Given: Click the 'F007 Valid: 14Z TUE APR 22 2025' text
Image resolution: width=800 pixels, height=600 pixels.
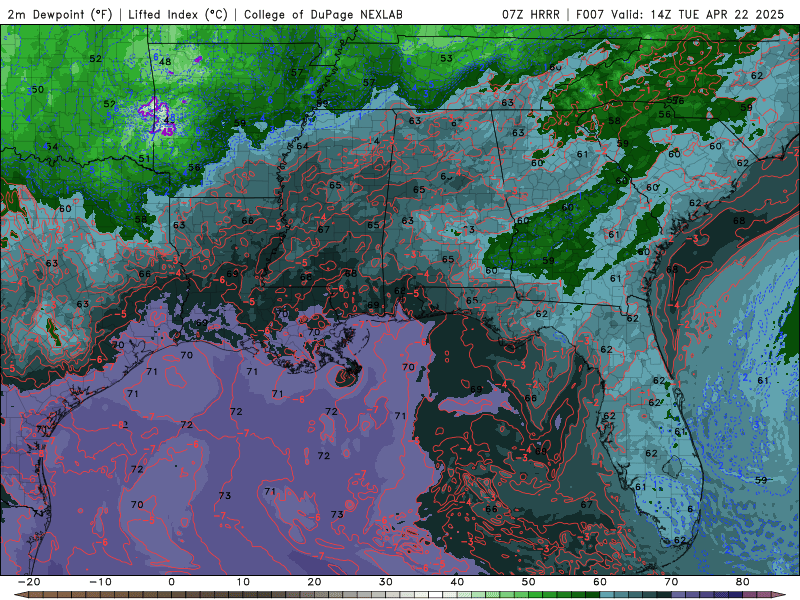Looking at the screenshot, I should pyautogui.click(x=680, y=14).
